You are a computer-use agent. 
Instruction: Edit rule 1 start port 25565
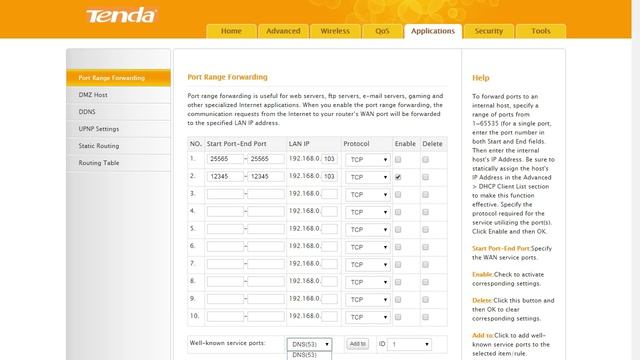point(225,159)
